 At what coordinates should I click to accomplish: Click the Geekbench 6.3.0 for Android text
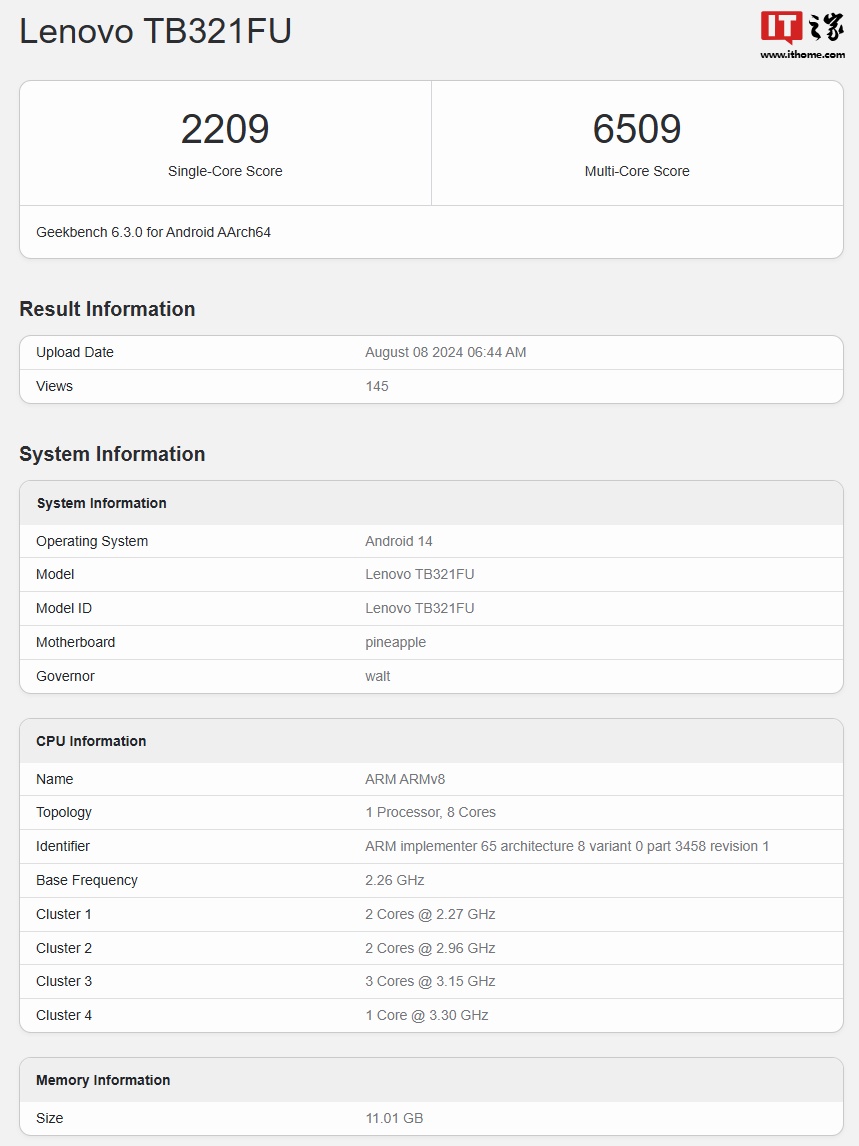point(150,233)
